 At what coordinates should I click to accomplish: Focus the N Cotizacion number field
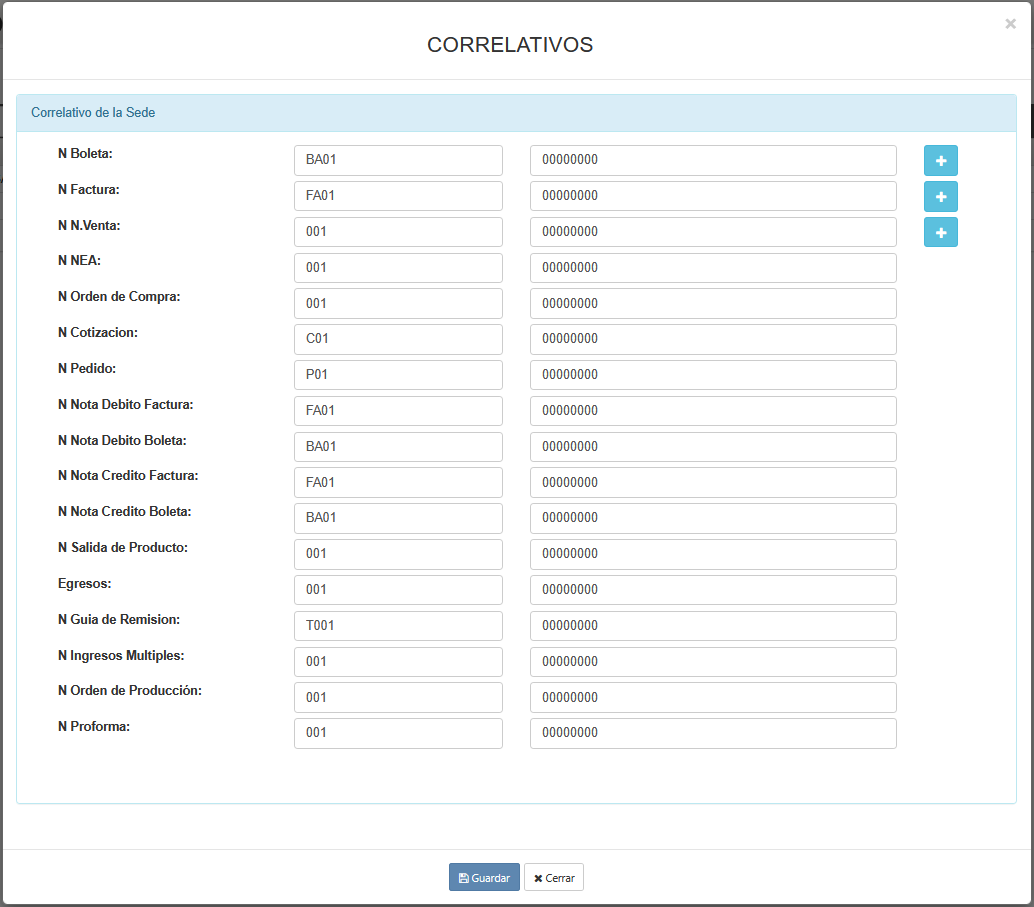[x=713, y=339]
